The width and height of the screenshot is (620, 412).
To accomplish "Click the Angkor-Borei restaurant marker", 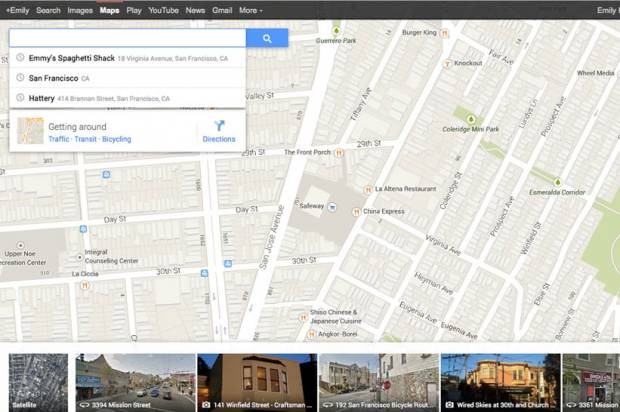I will pyautogui.click(x=312, y=335).
